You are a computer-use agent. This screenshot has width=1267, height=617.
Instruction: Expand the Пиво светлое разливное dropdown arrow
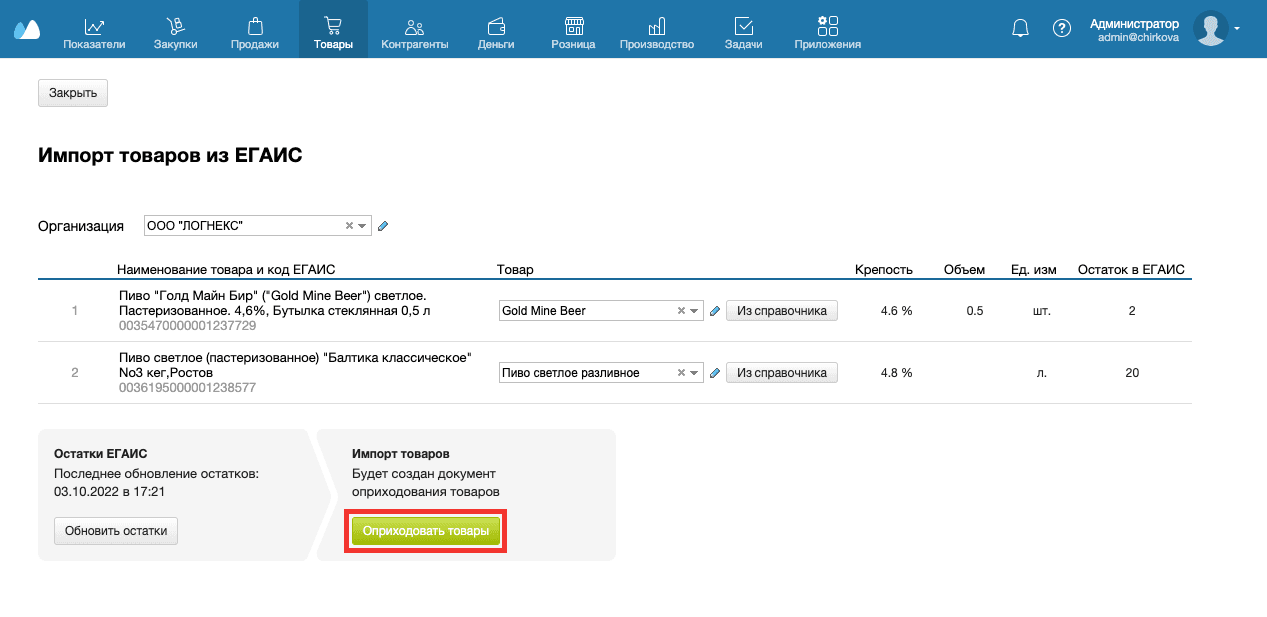(x=694, y=373)
